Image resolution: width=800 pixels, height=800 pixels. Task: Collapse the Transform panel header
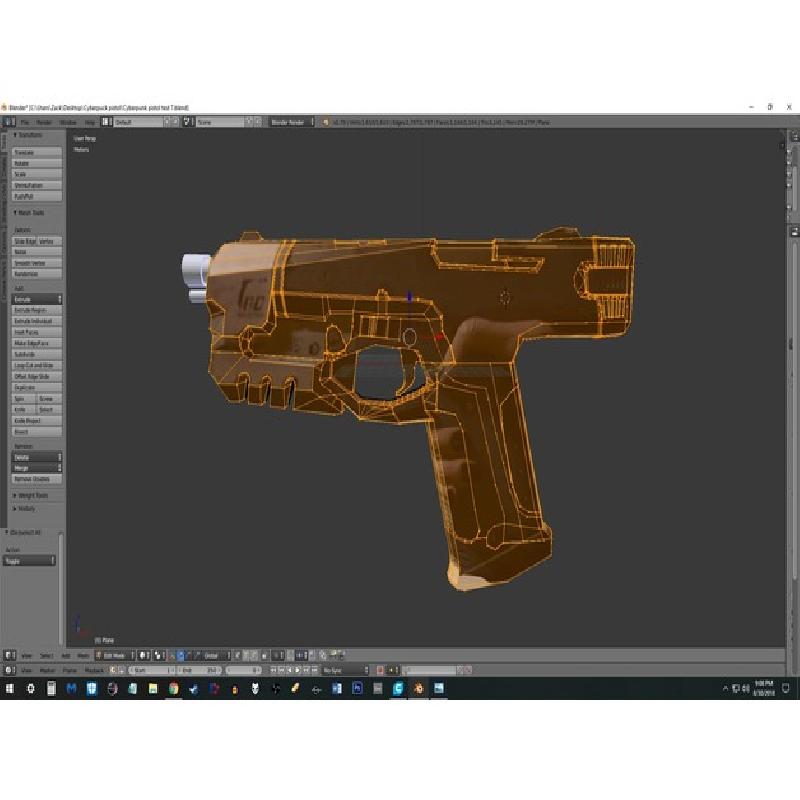coord(30,134)
